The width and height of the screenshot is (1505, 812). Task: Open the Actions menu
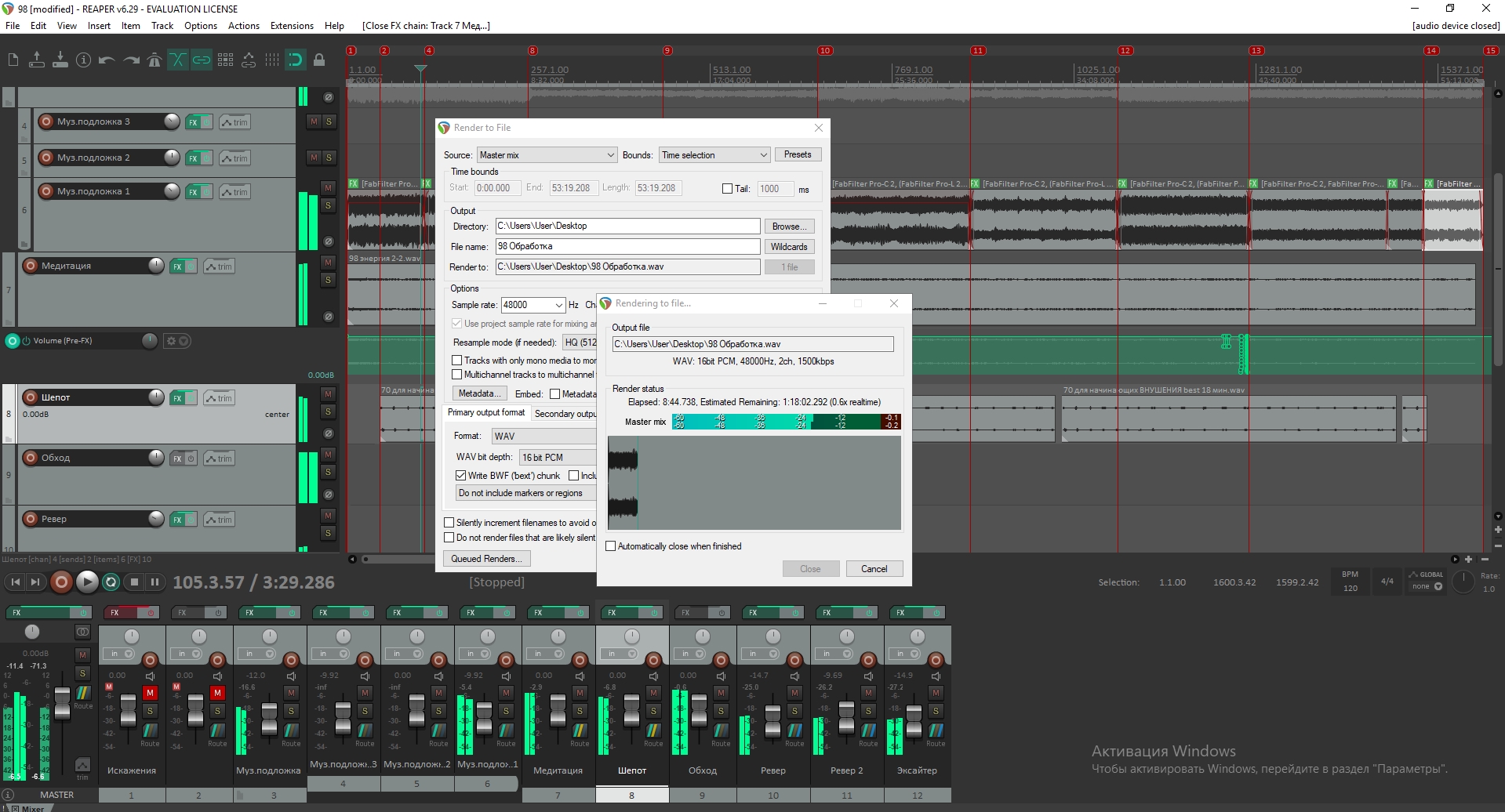[x=243, y=25]
